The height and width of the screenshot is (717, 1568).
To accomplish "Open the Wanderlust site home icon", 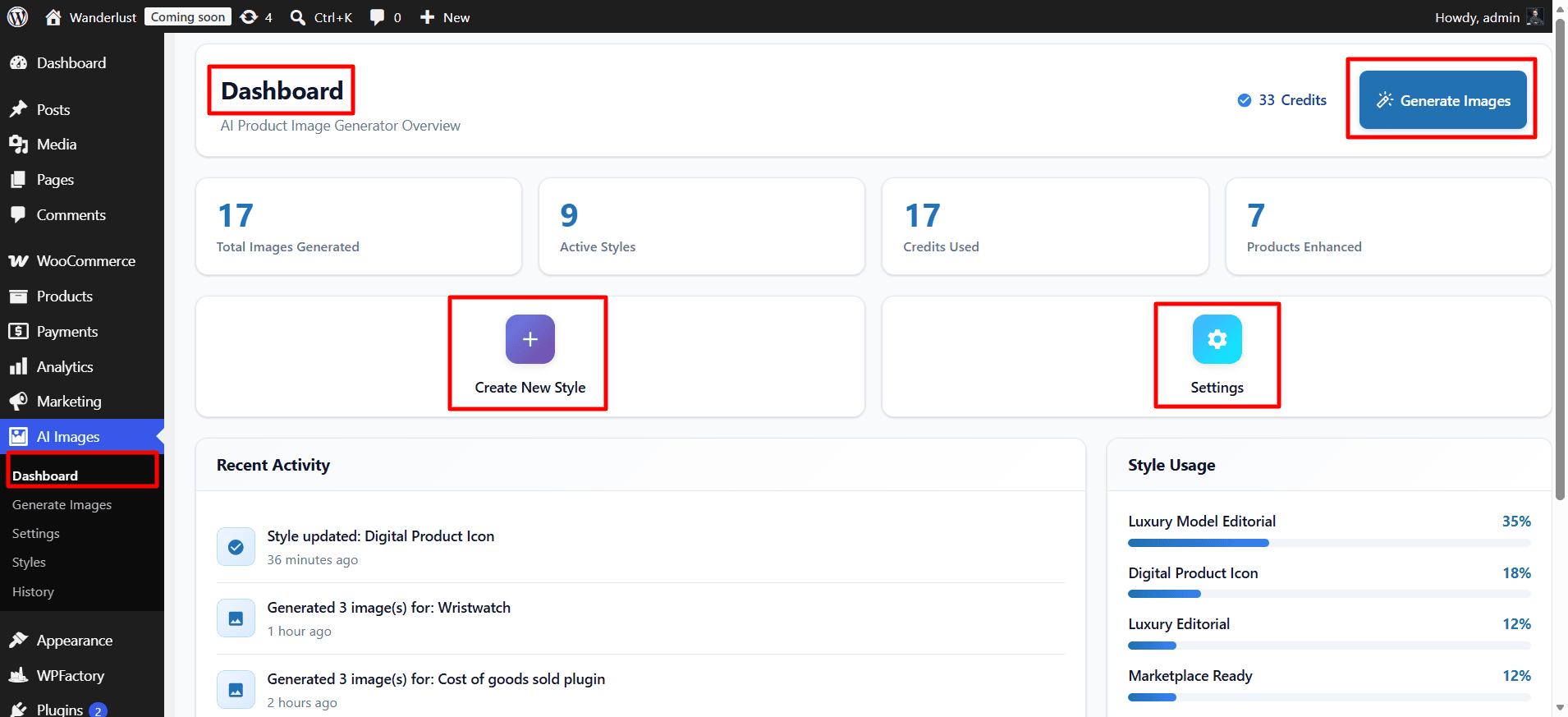I will [x=53, y=17].
